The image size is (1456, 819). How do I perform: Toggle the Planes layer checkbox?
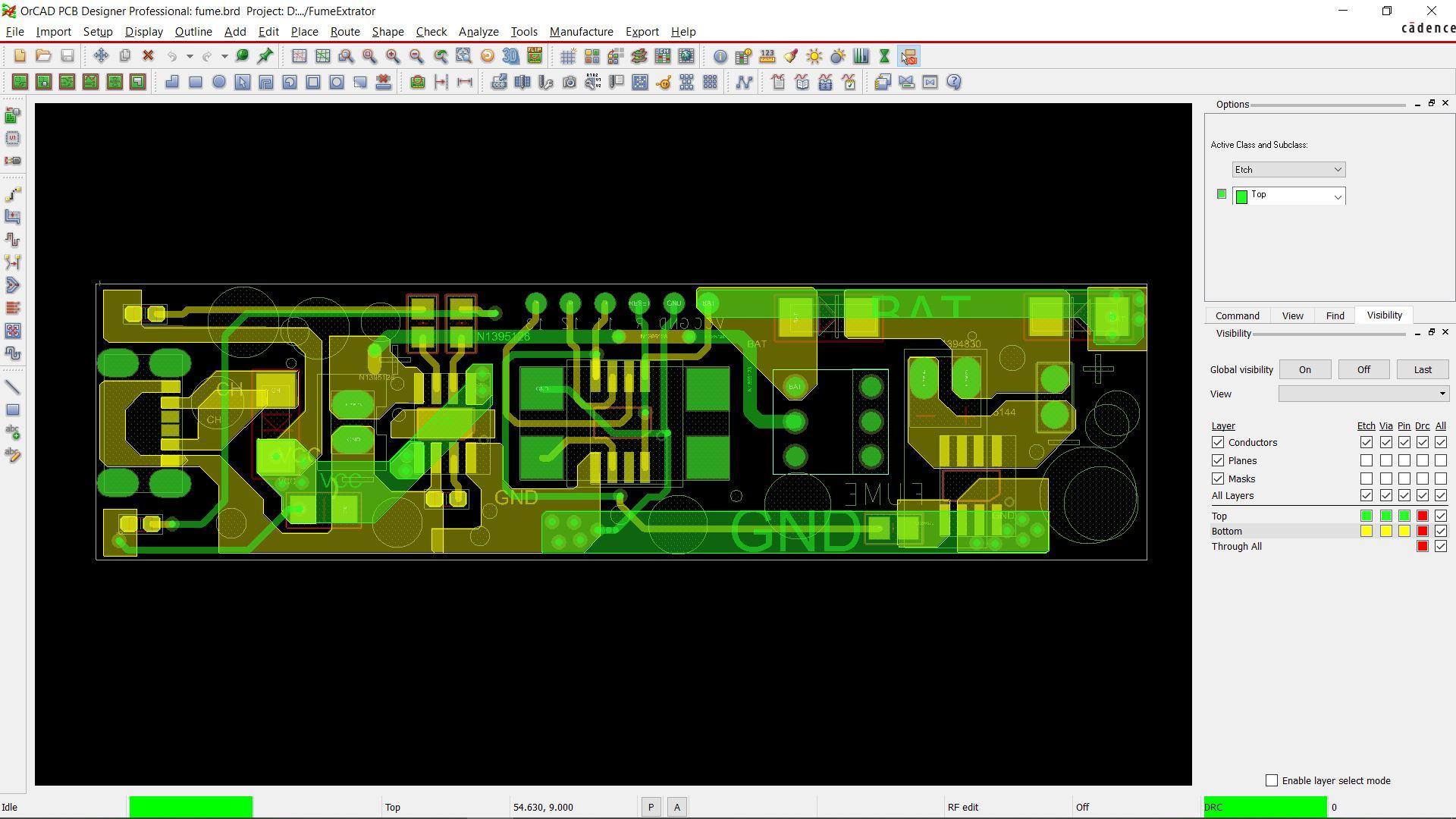[x=1219, y=460]
